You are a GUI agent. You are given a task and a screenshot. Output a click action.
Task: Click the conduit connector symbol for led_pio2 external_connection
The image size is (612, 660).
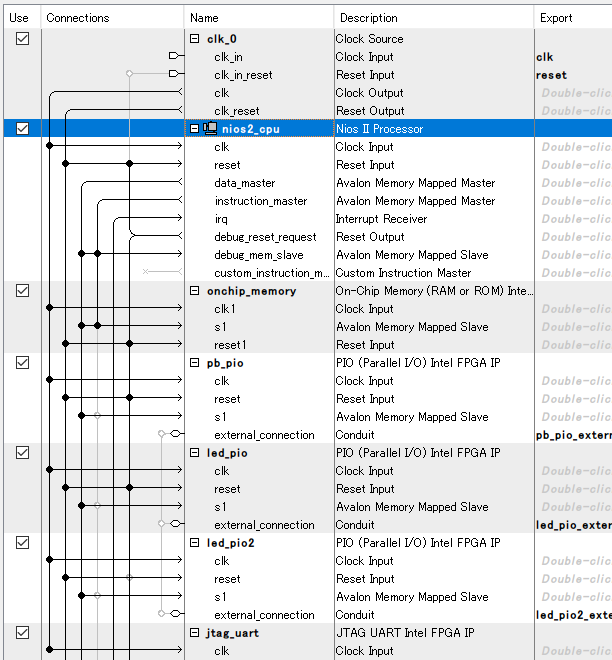[174, 614]
